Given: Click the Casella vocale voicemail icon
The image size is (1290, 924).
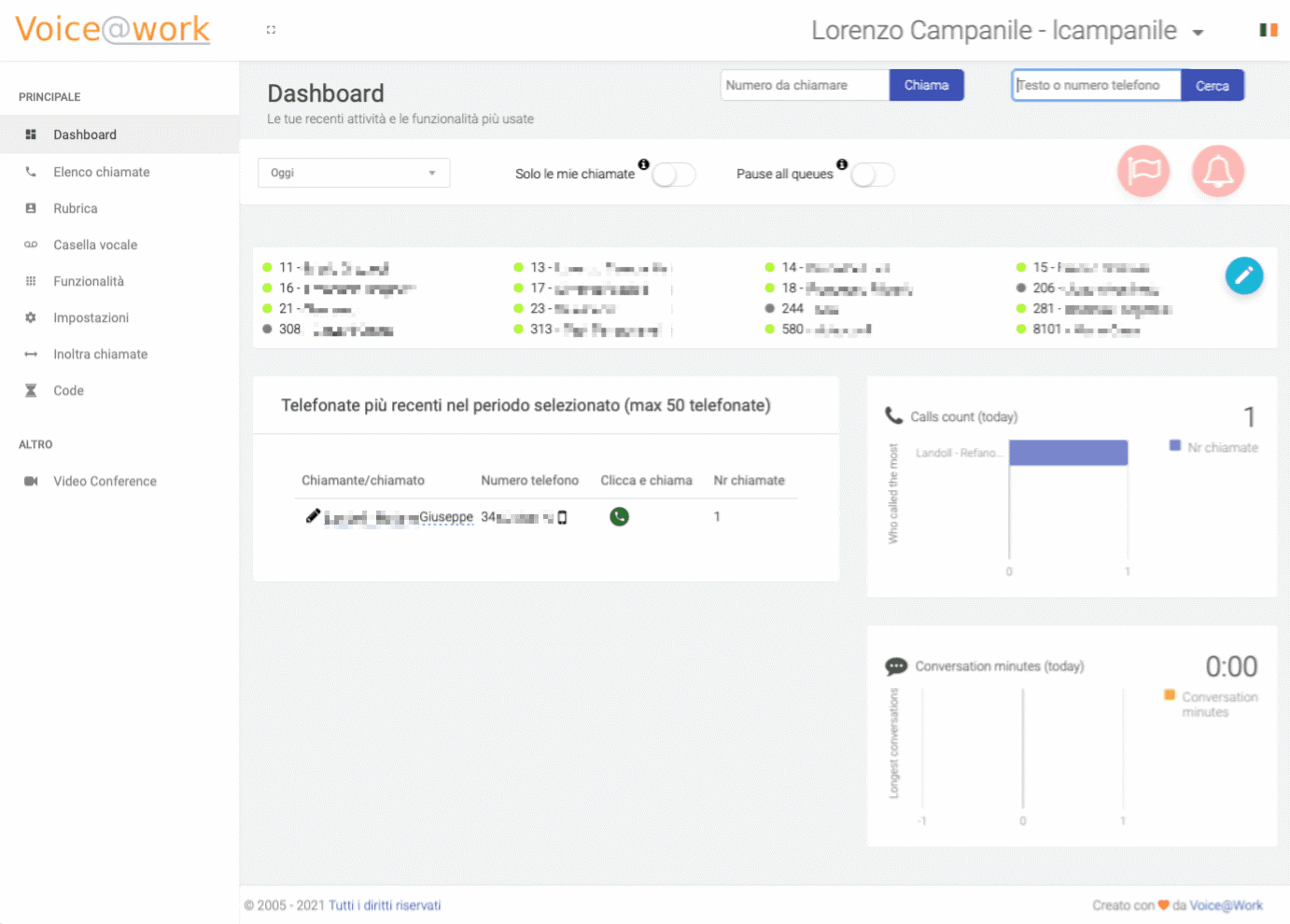Looking at the screenshot, I should click(x=31, y=245).
